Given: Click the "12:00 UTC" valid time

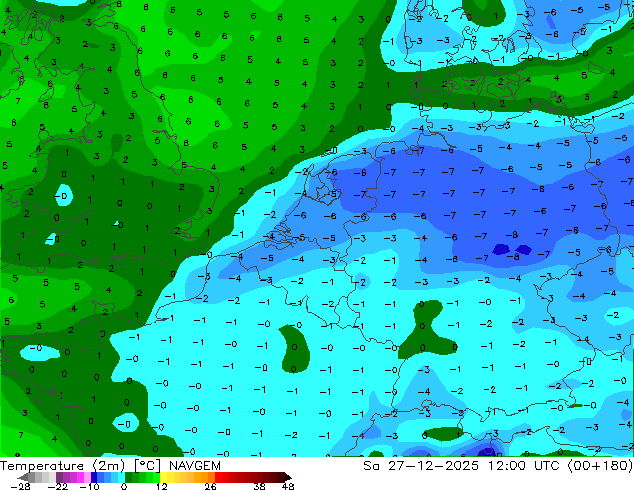Looking at the screenshot, I should [x=526, y=466].
